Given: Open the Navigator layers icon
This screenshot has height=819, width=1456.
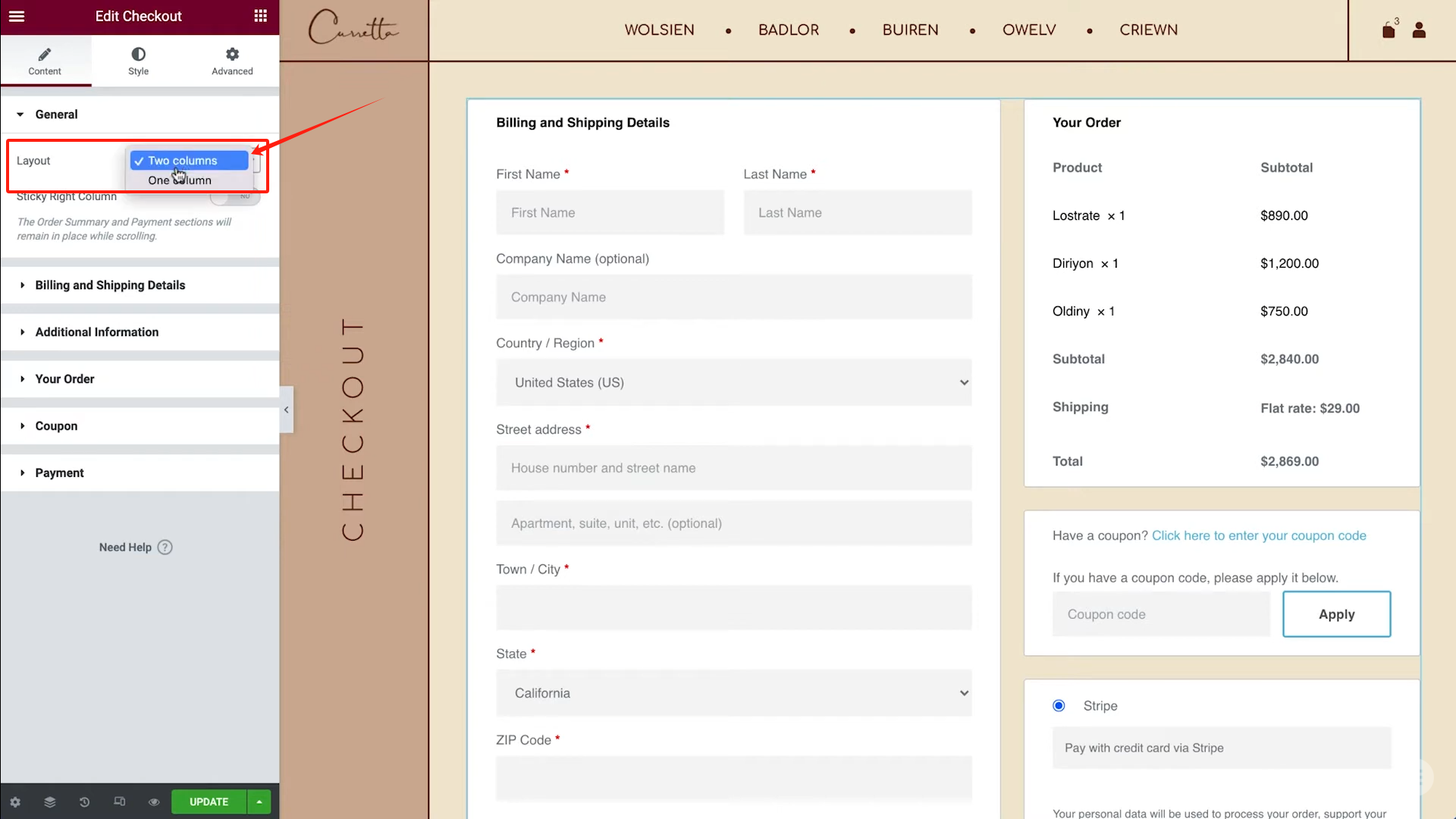Looking at the screenshot, I should coord(49,802).
